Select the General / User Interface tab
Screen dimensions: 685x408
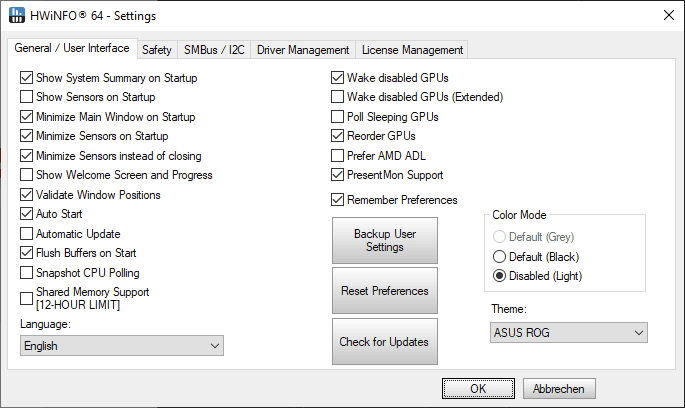72,48
